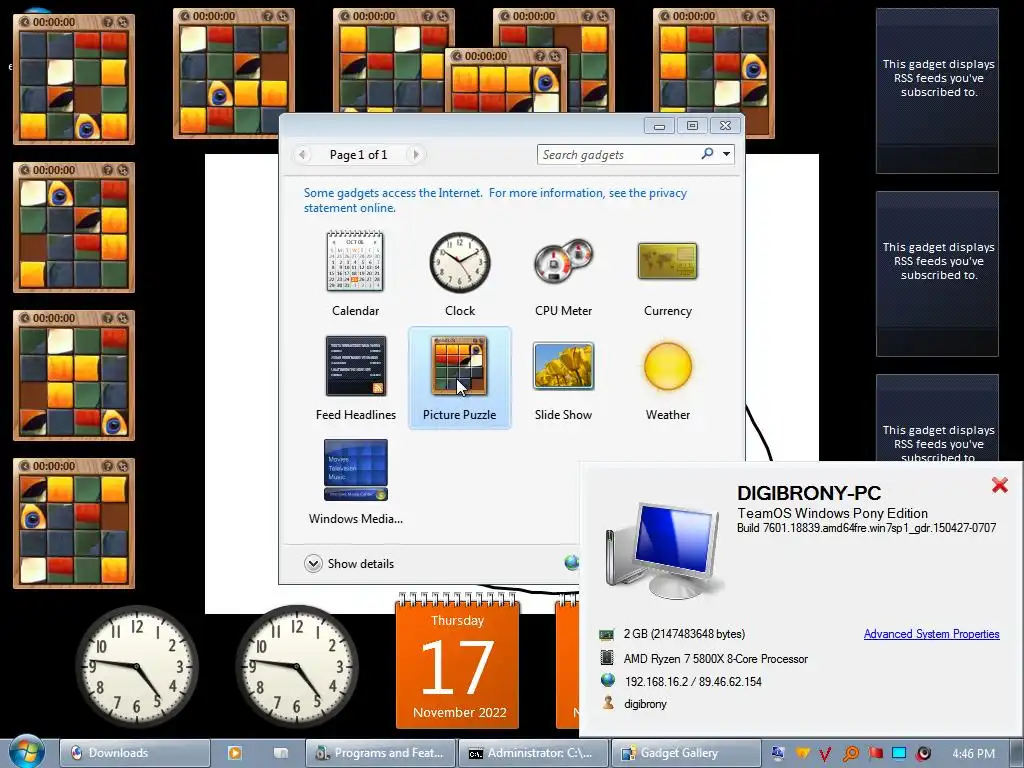Viewport: 1024px width, 768px height.
Task: Switch to Downloads taskbar window
Action: tap(135, 753)
